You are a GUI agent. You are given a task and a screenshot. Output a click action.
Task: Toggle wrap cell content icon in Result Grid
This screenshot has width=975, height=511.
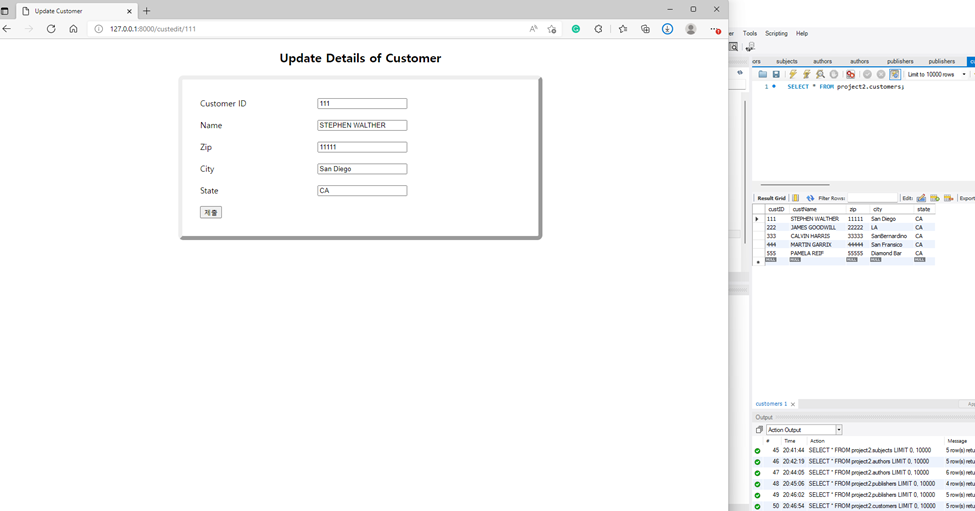[x=795, y=198]
